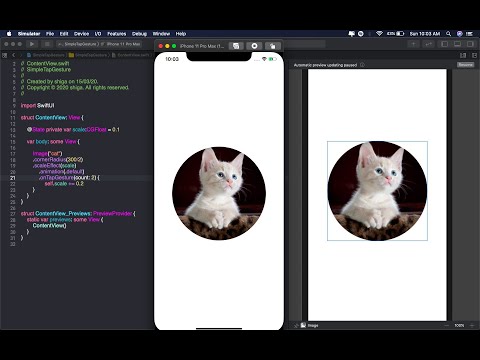Zoom in the preview canvas
Image resolution: width=480 pixels, height=360 pixels.
pyautogui.click(x=472, y=325)
